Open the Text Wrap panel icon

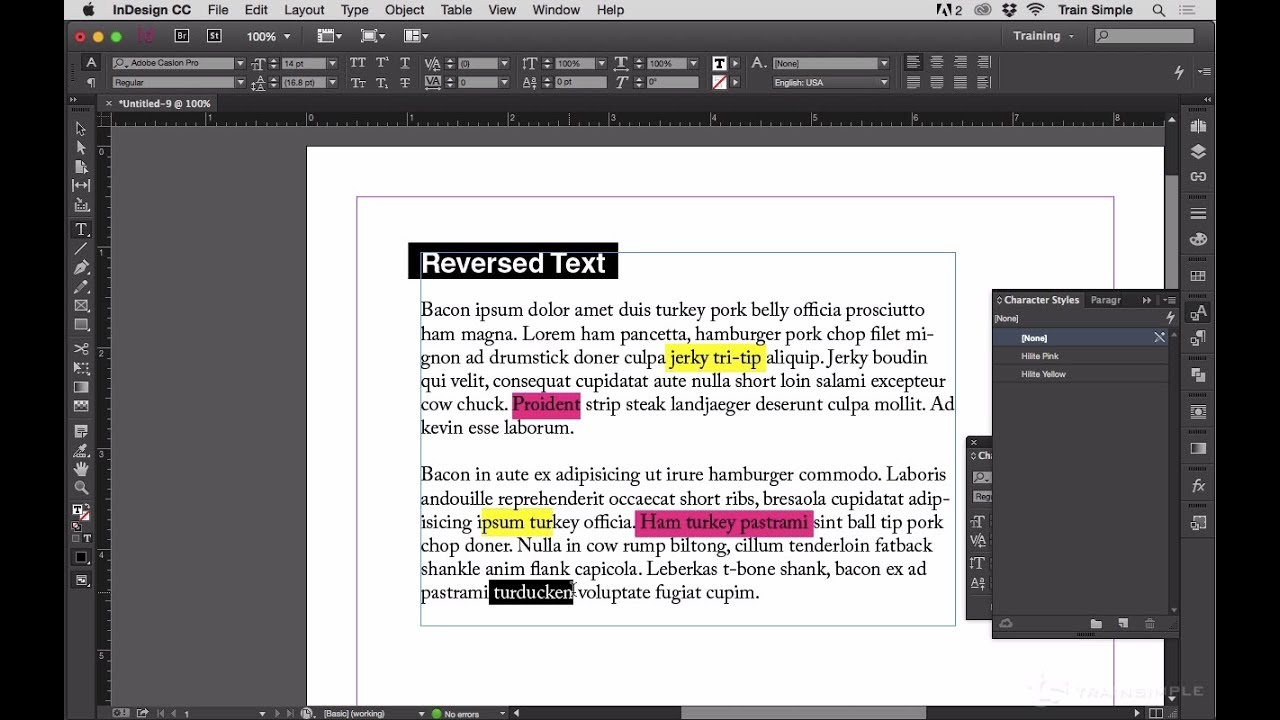pos(1198,412)
